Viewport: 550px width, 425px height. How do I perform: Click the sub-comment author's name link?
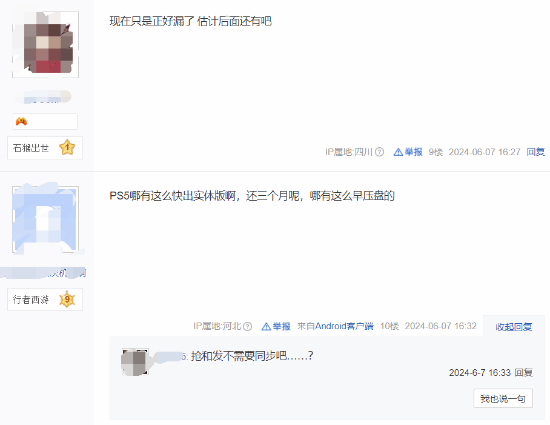click(x=170, y=357)
